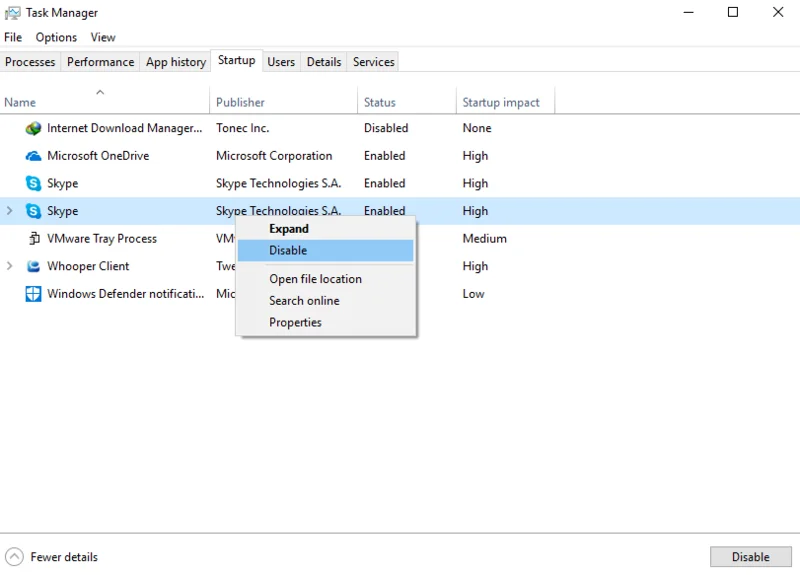Close the Task Manager window

778,12
